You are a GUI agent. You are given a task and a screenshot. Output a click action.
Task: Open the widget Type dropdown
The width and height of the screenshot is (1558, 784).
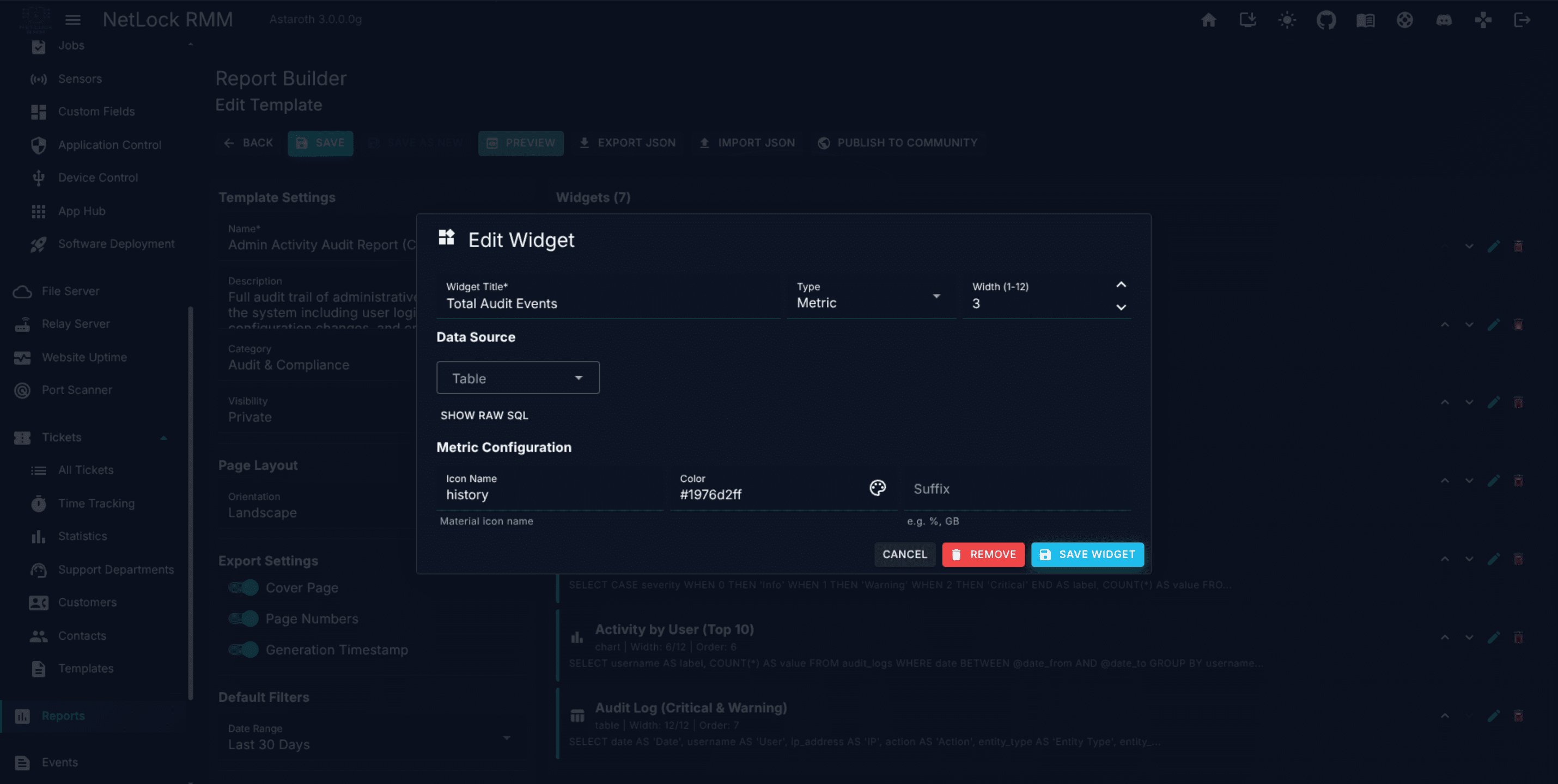pos(871,296)
